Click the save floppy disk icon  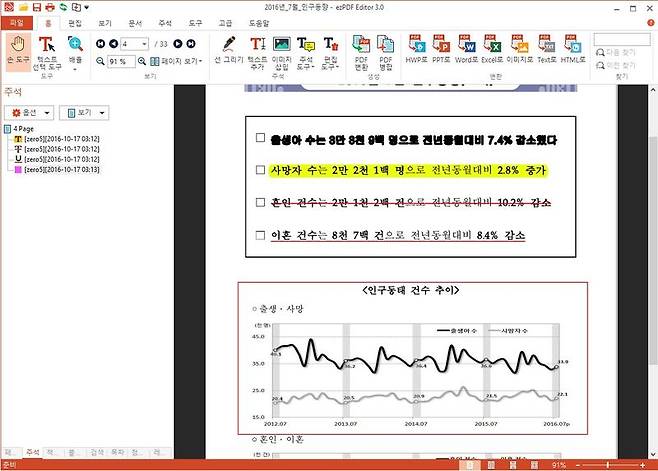pos(37,7)
